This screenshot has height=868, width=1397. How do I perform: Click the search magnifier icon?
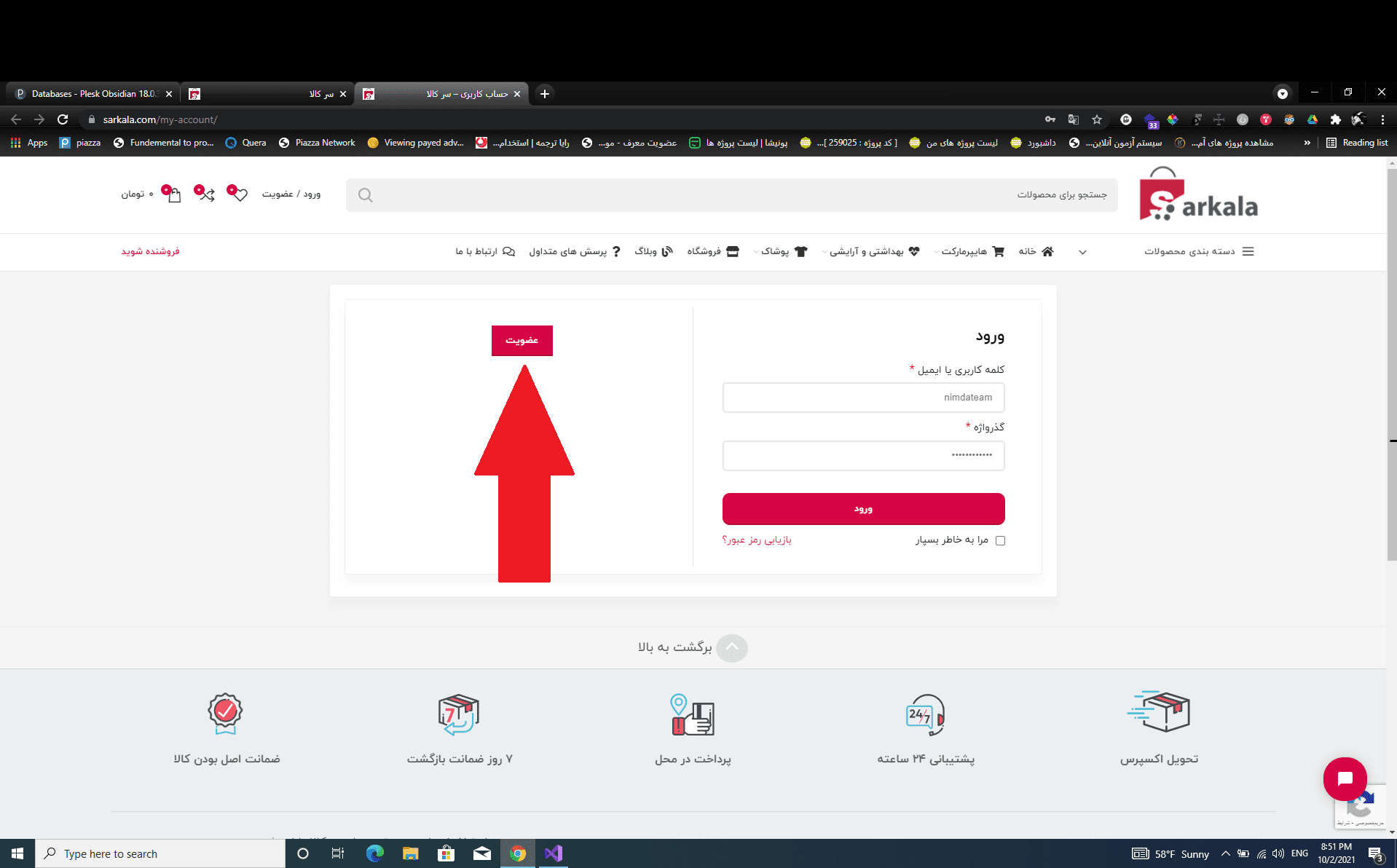coord(366,195)
